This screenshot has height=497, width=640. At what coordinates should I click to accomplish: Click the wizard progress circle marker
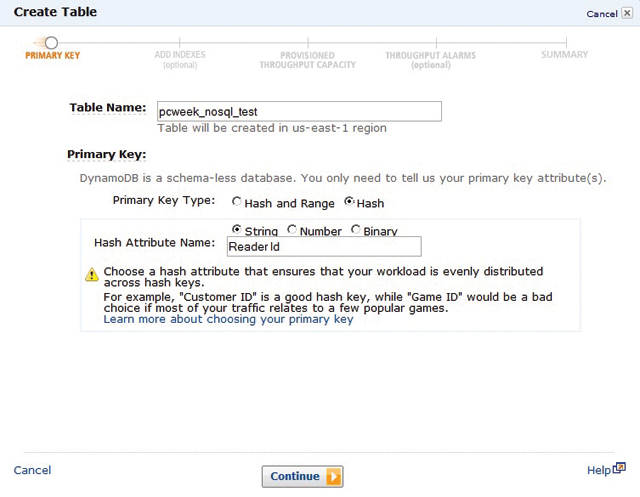point(51,42)
